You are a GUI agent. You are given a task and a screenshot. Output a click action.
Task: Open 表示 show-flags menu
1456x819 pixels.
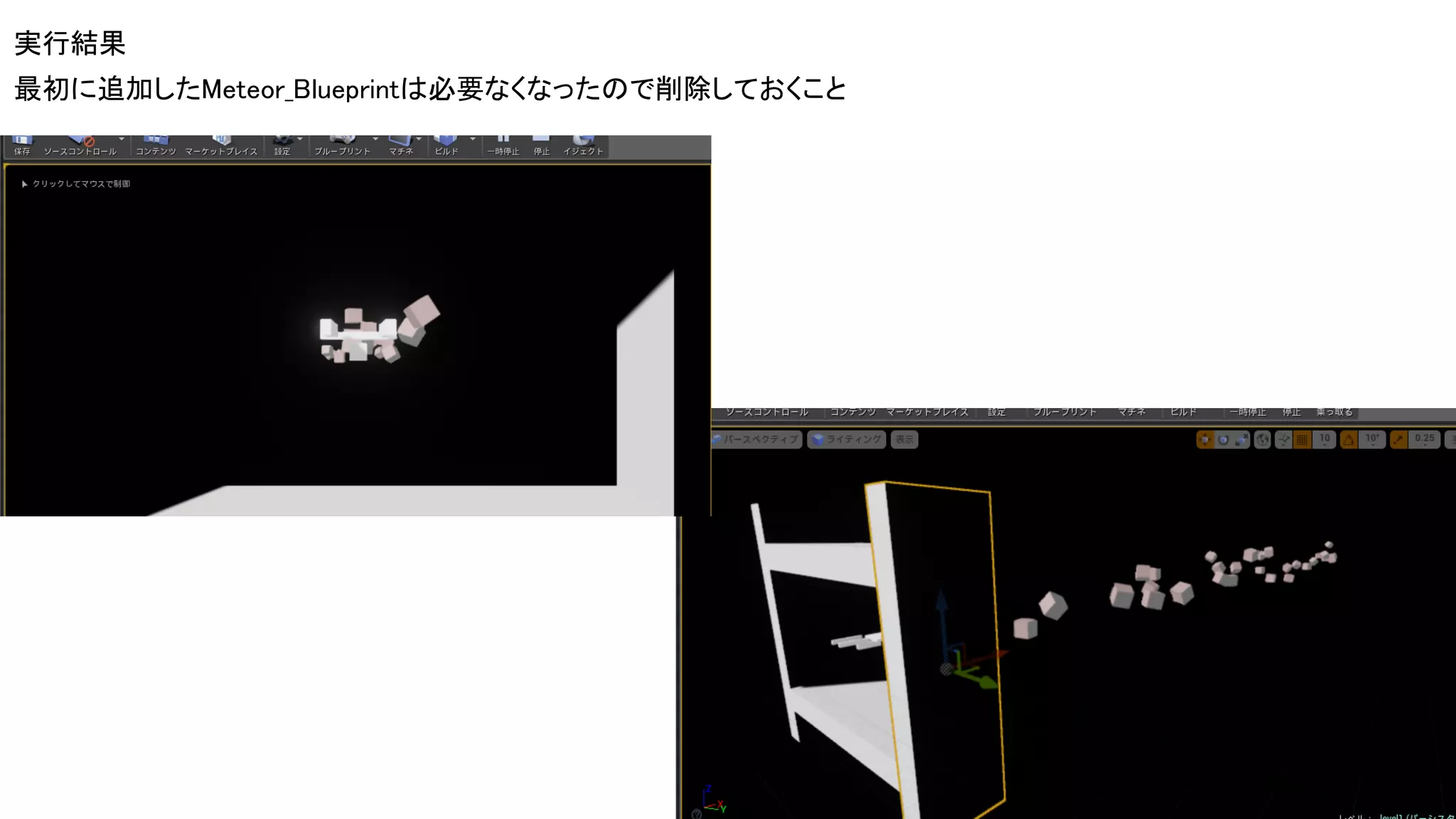(904, 439)
